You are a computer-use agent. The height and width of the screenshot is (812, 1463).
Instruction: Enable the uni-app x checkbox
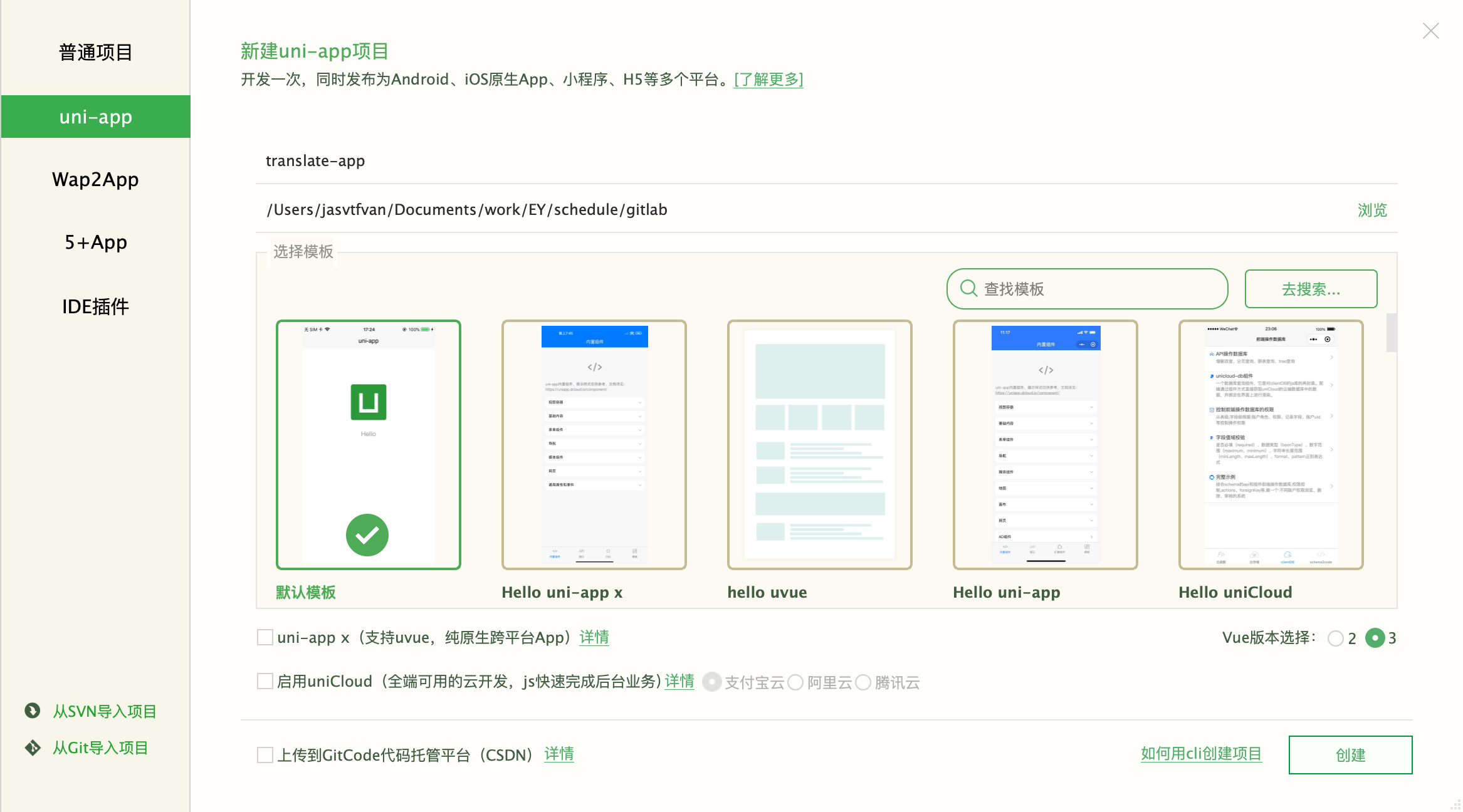tap(265, 637)
